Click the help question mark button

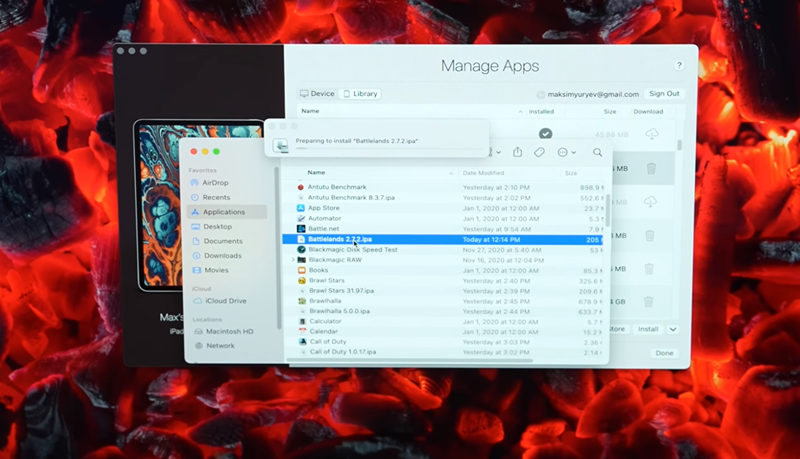[x=679, y=65]
